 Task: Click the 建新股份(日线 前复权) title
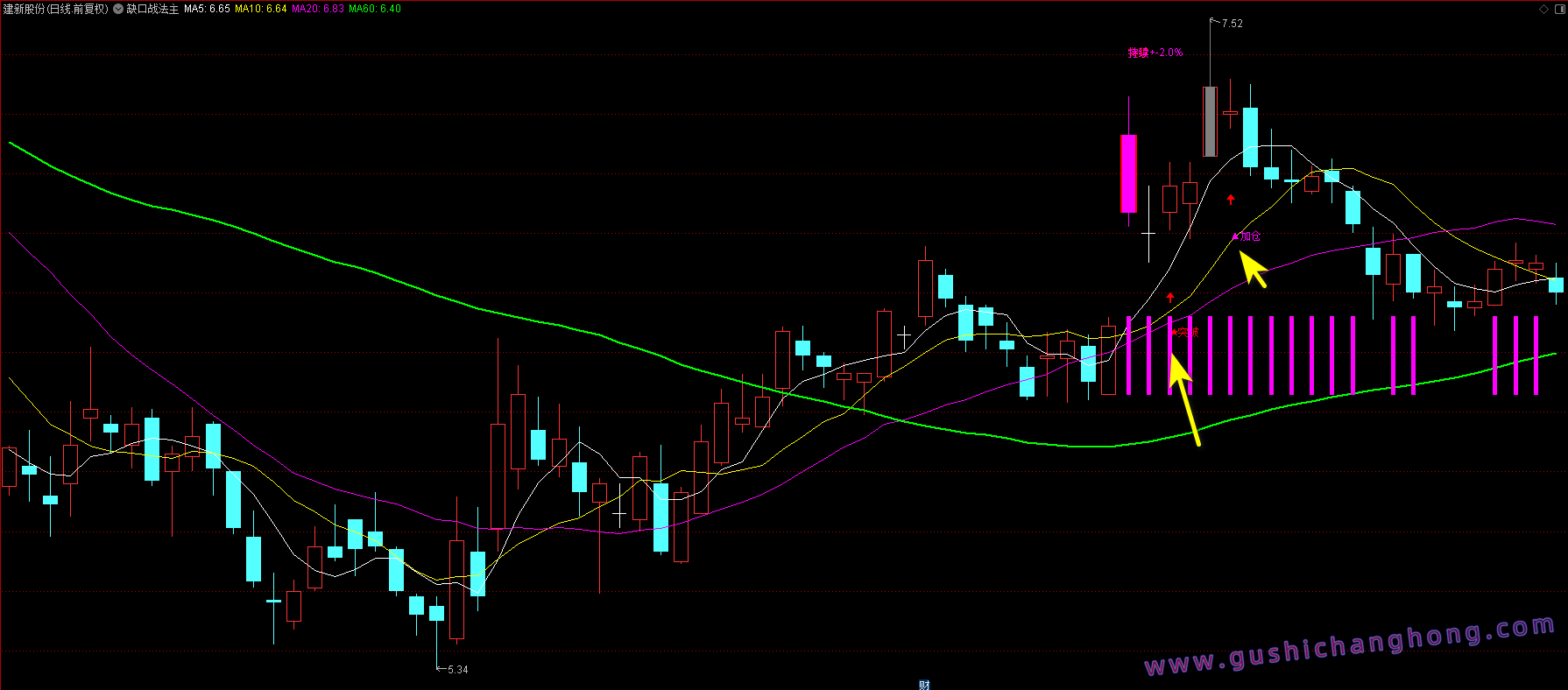click(56, 9)
